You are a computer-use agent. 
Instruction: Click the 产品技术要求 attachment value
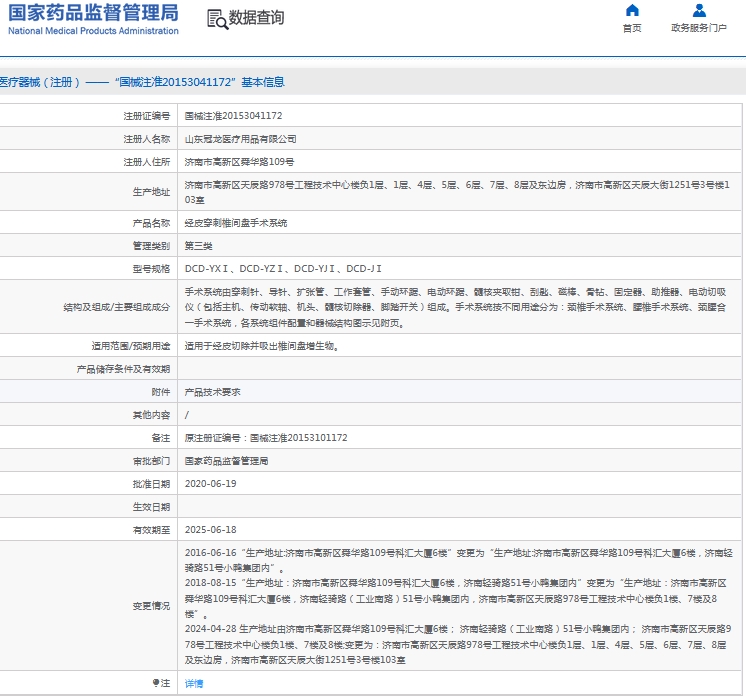point(212,392)
